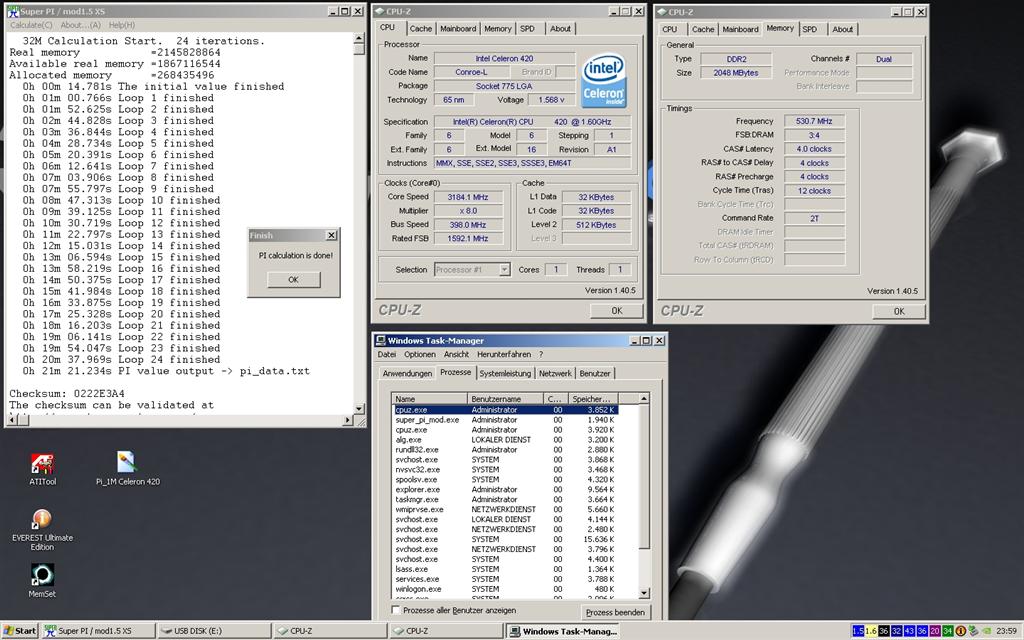1024x640 pixels.
Task: Click the purple 20 tray sensor icon
Action: [935, 631]
